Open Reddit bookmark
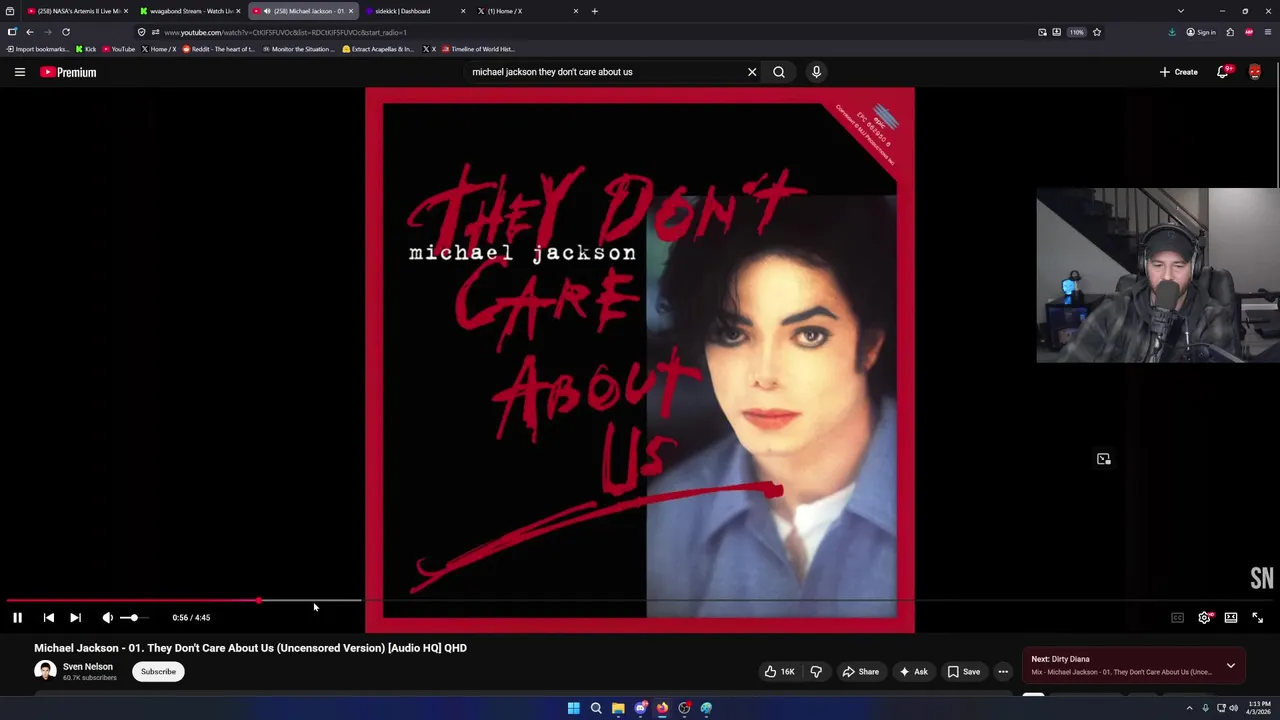Image resolution: width=1280 pixels, height=720 pixels. click(x=219, y=49)
